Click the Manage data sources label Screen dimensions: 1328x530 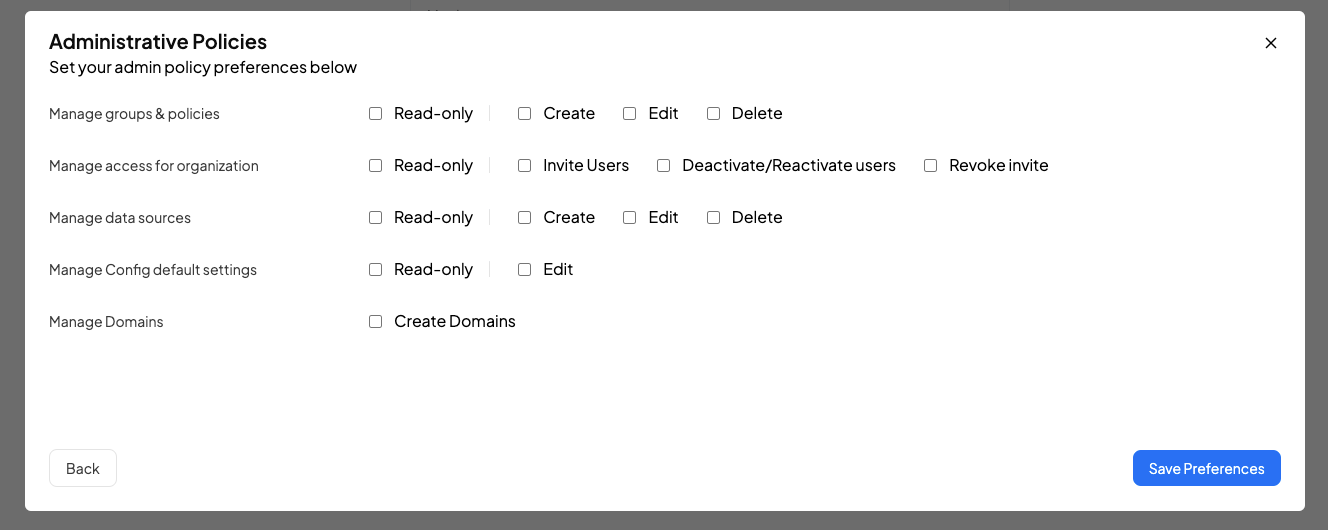(x=119, y=218)
